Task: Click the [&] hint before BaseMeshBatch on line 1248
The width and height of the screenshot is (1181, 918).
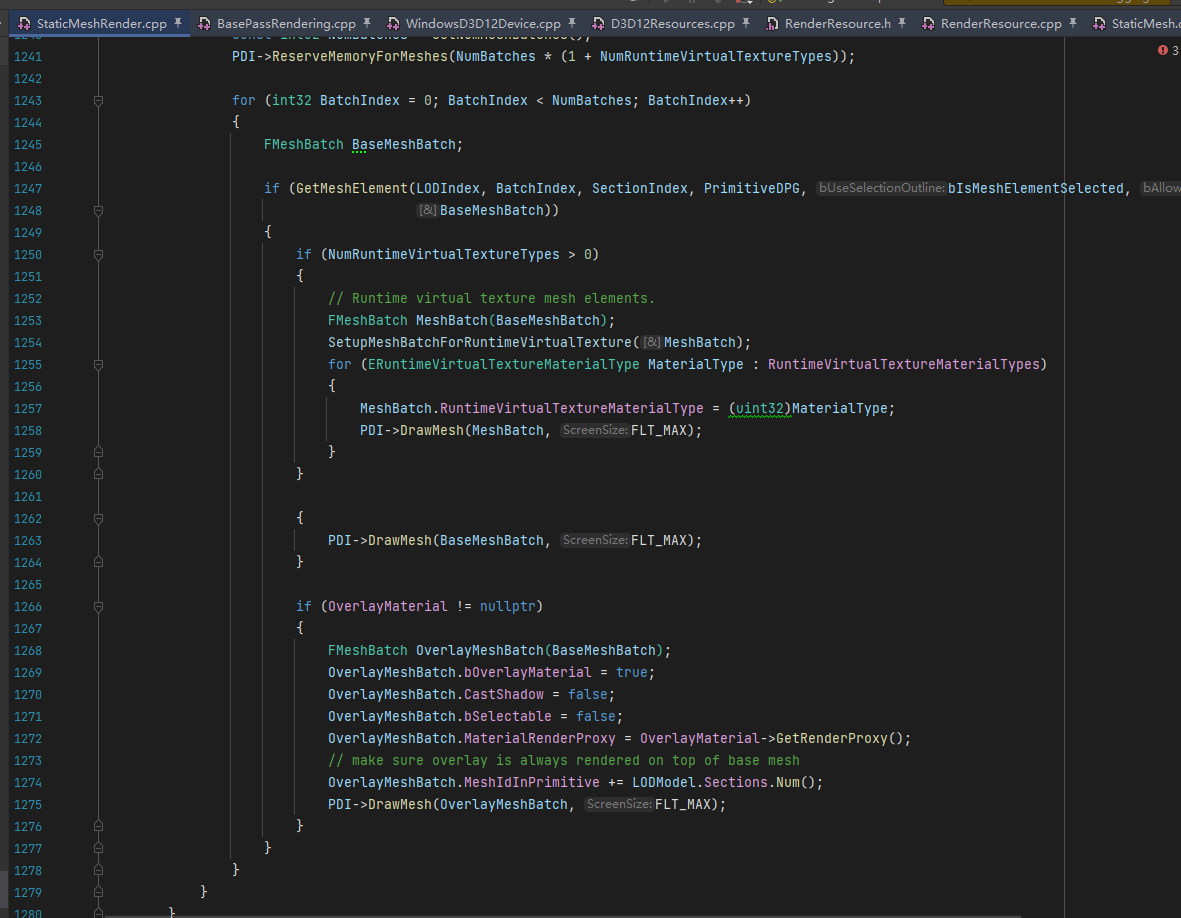Action: pyautogui.click(x=428, y=210)
